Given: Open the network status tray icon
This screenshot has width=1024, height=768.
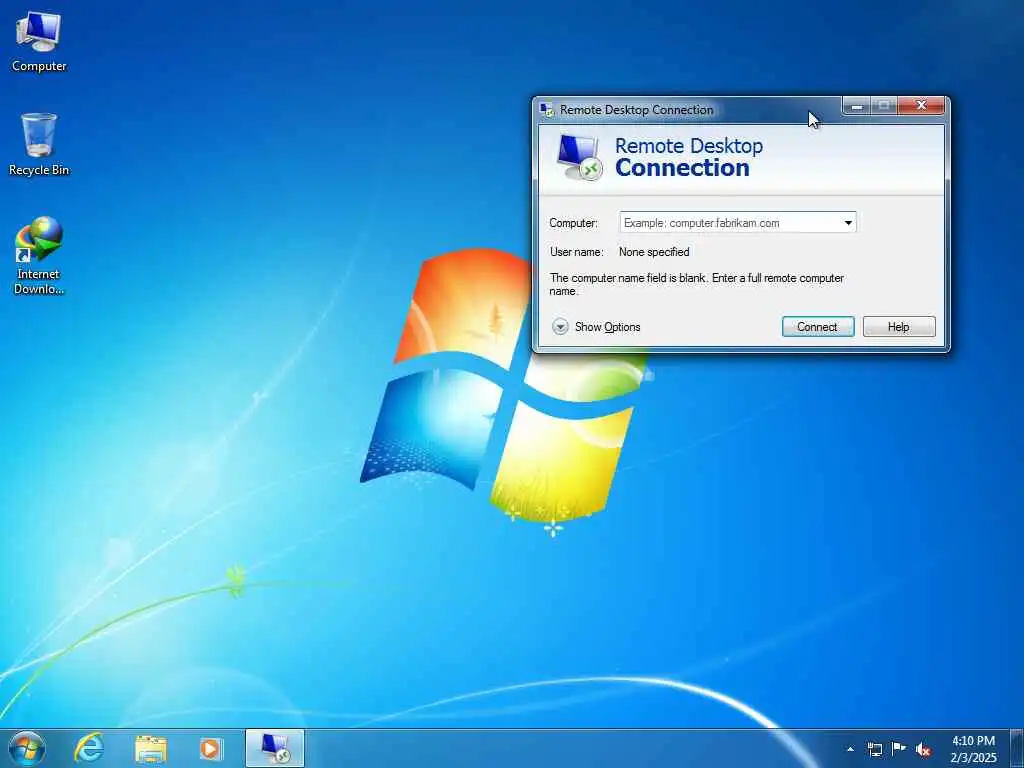Looking at the screenshot, I should 874,749.
